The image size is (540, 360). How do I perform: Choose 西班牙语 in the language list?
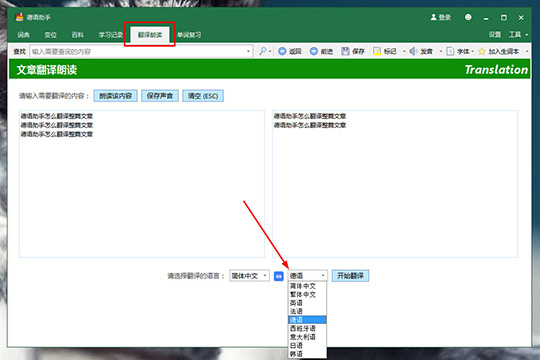coord(307,328)
